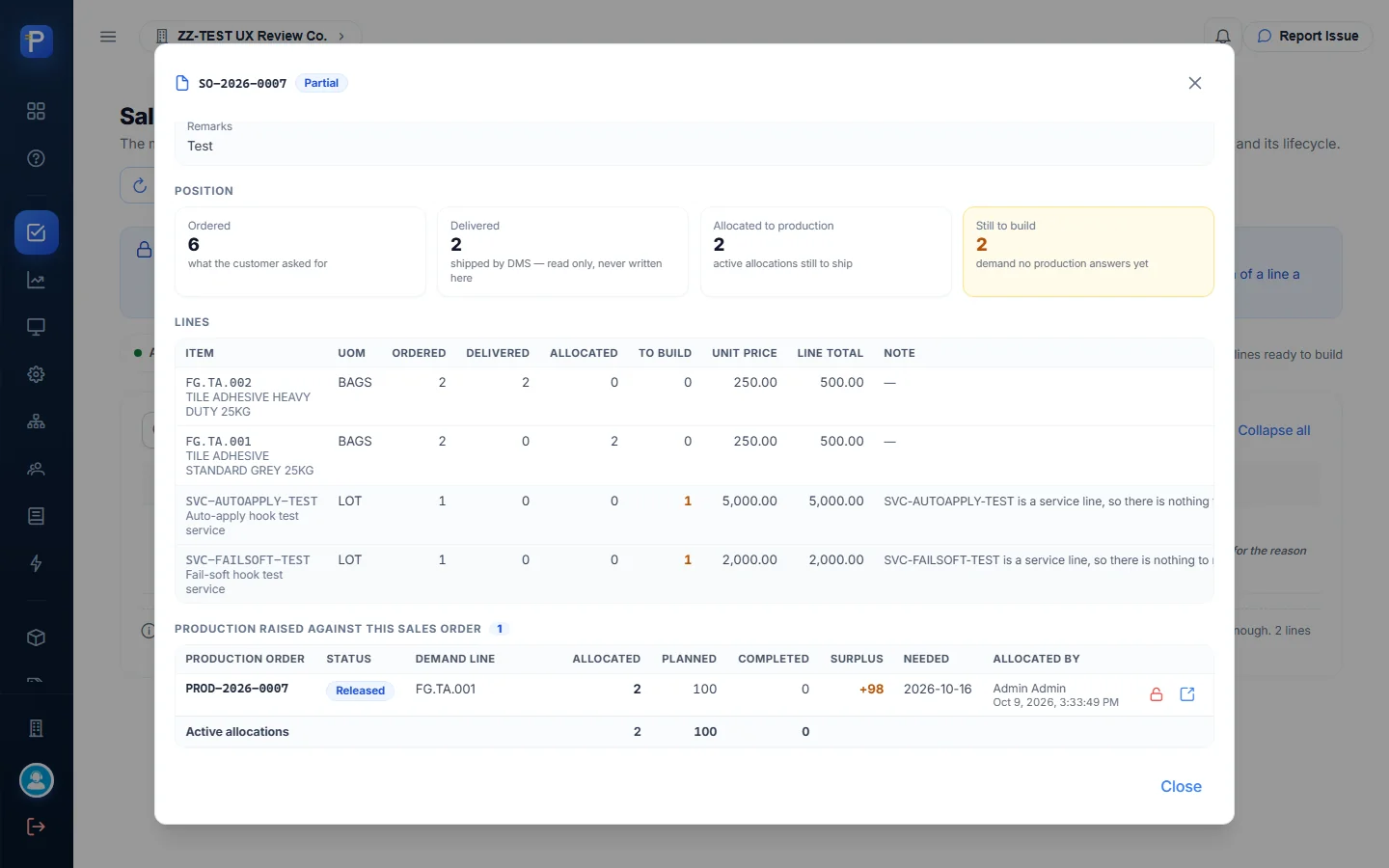Click the Allocated to production card
The image size is (1389, 868).
point(826,252)
